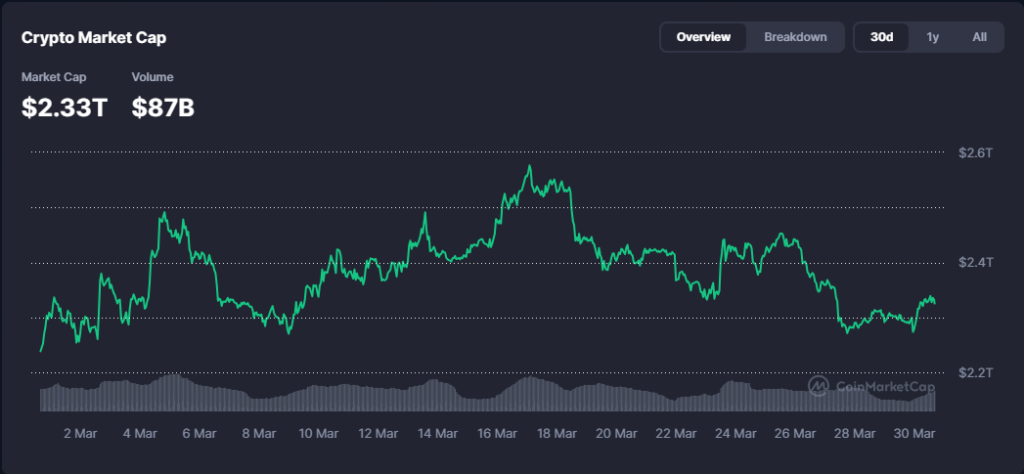Click the 30 Mar date label
Viewport: 1024px width, 474px height.
click(914, 433)
